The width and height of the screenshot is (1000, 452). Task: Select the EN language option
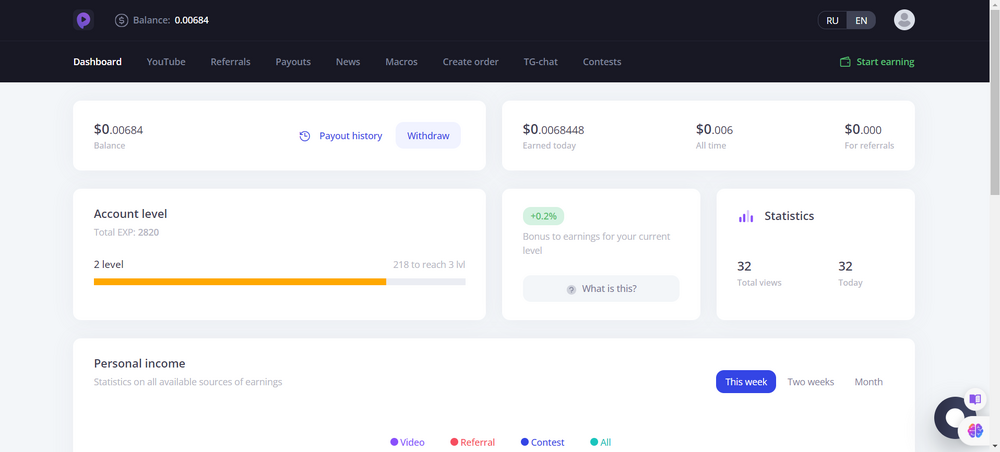pos(861,20)
